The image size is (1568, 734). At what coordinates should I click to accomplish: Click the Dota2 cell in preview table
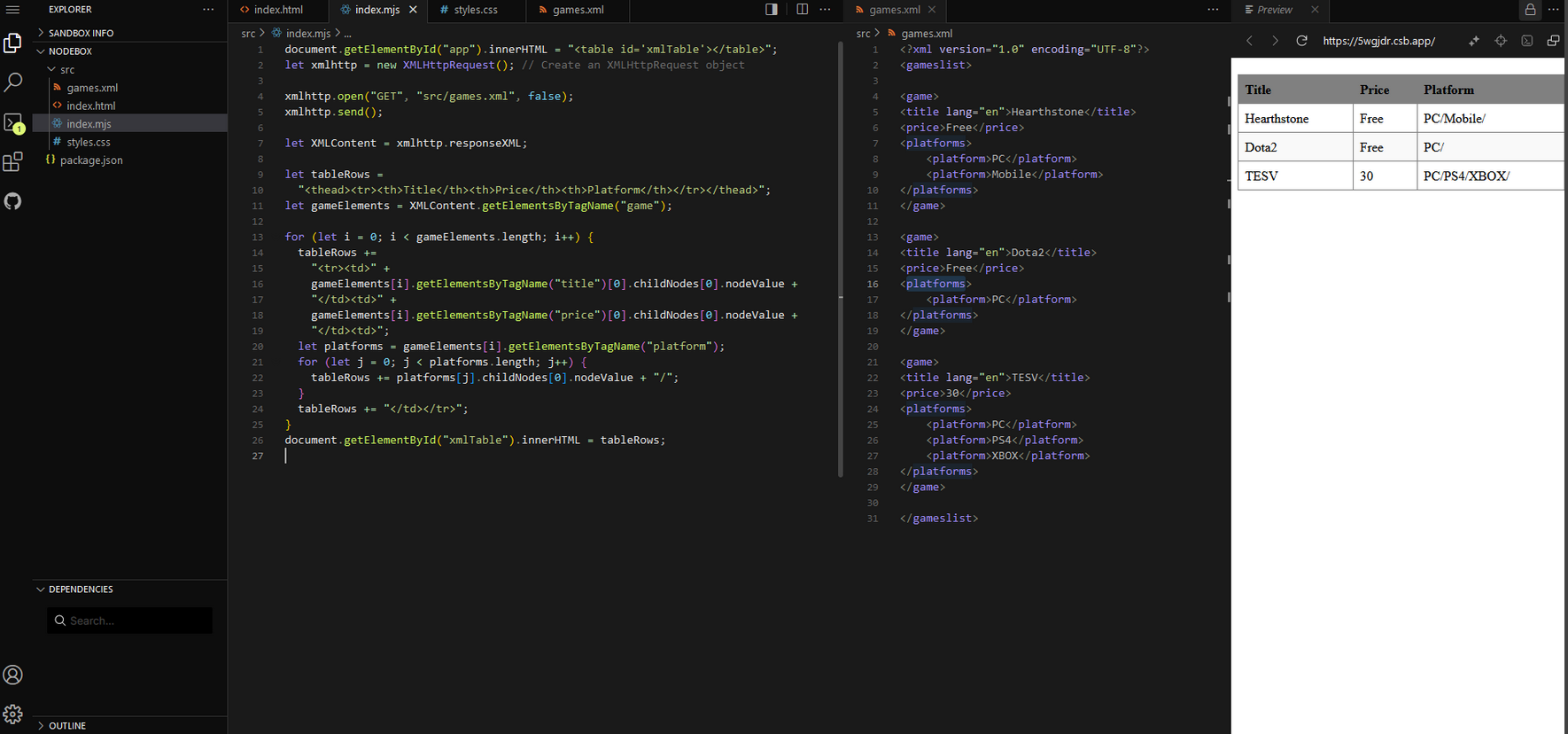(1295, 147)
